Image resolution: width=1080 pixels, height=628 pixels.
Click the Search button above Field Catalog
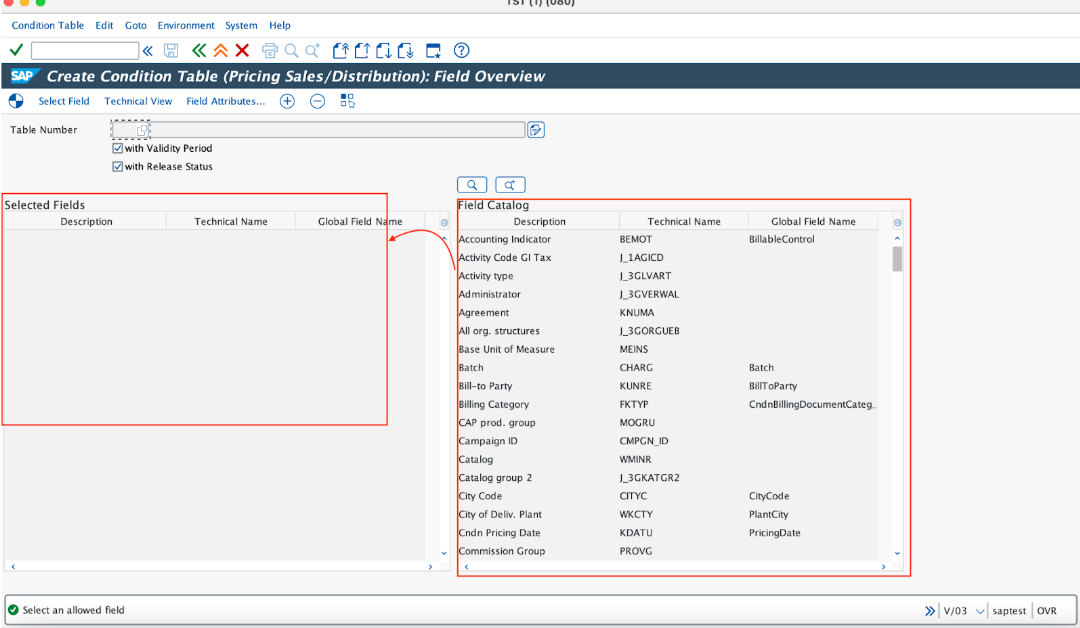(472, 185)
